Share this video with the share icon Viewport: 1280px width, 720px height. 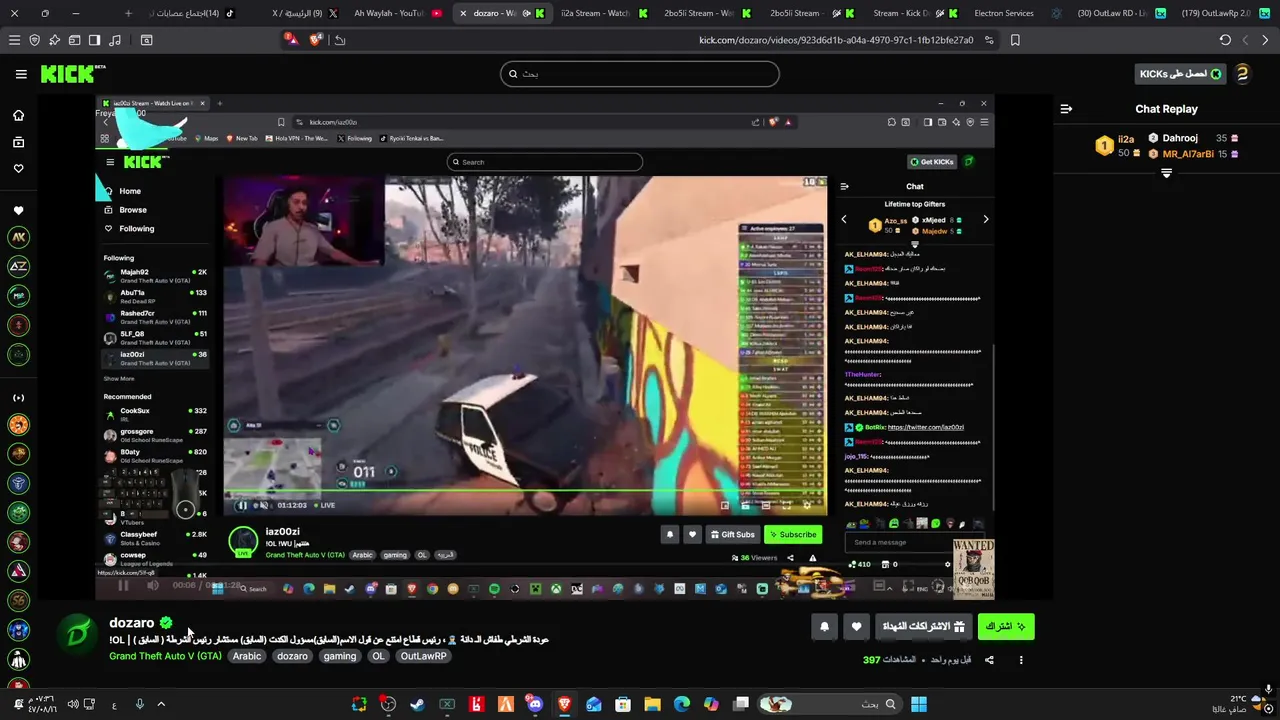[989, 660]
